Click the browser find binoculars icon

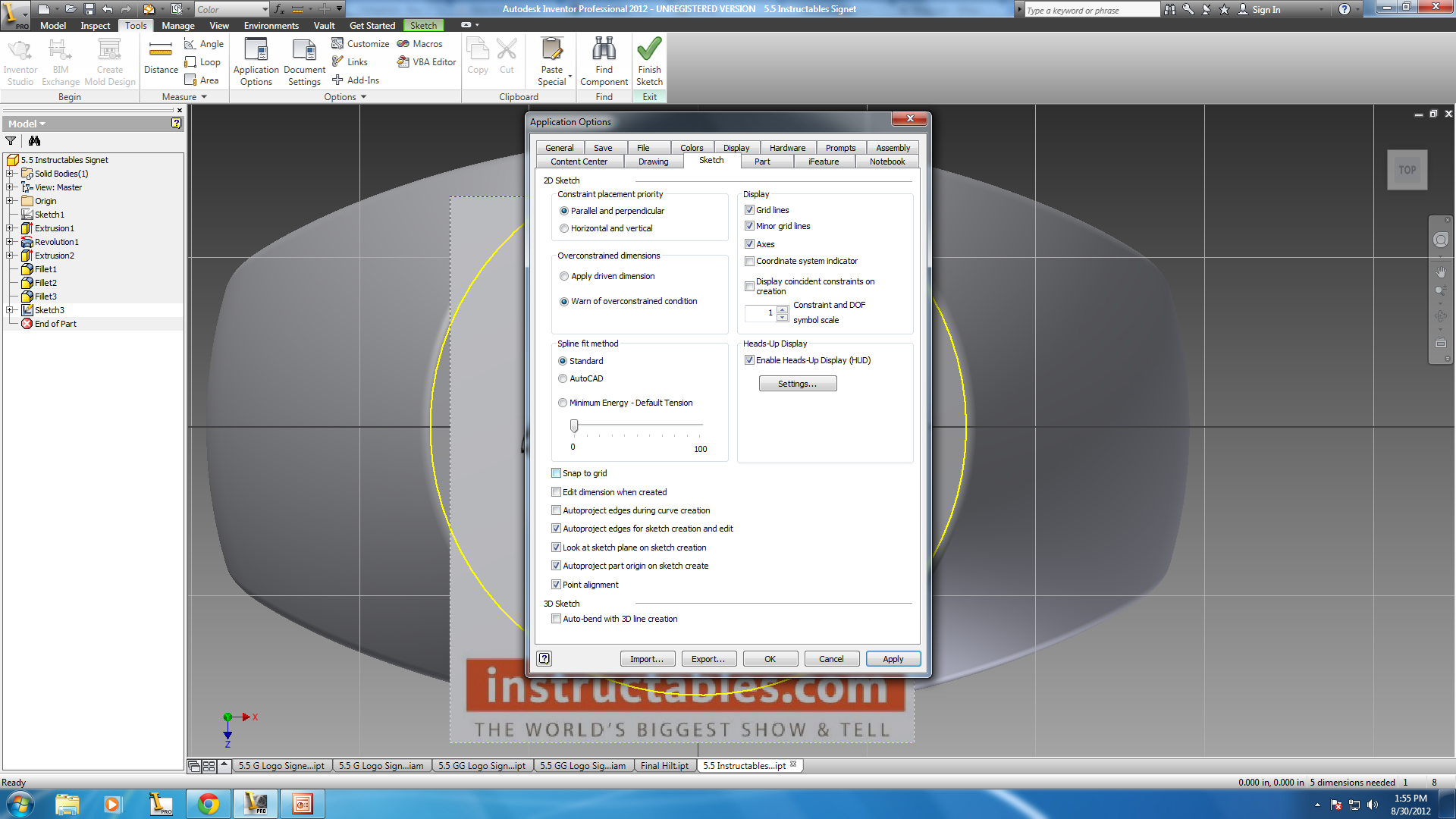tap(34, 141)
